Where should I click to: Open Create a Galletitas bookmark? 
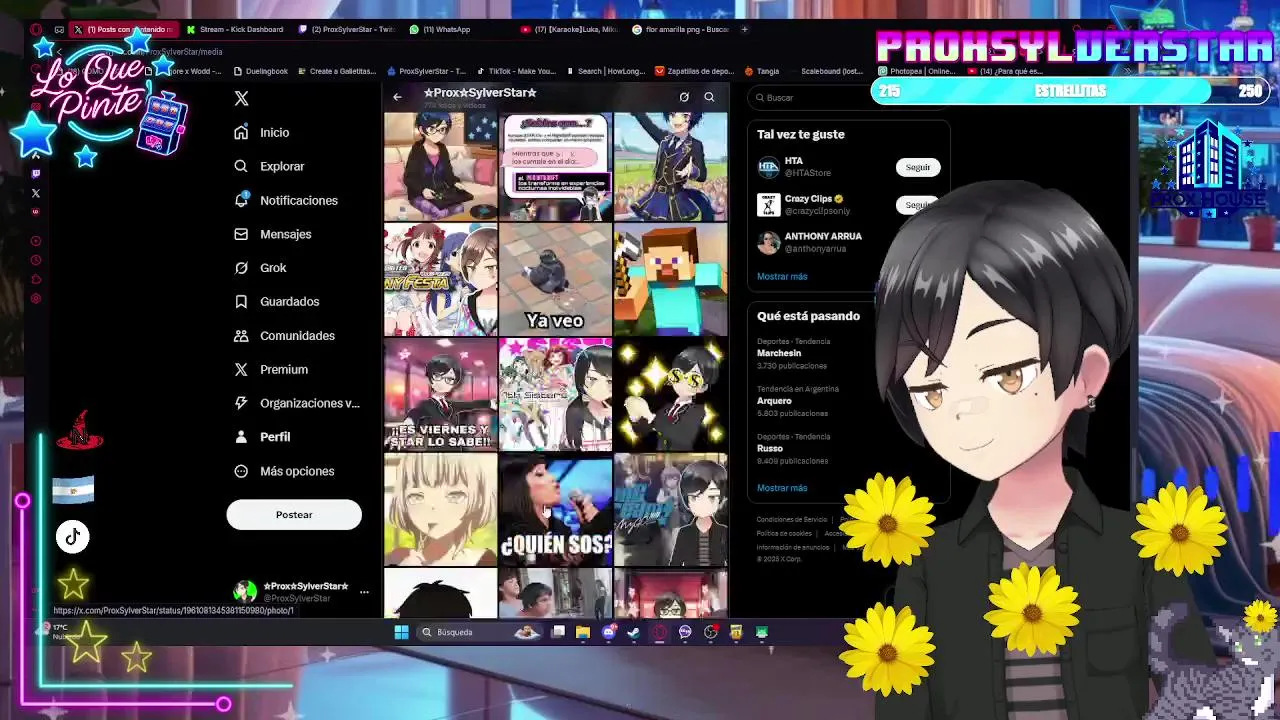[x=337, y=71]
